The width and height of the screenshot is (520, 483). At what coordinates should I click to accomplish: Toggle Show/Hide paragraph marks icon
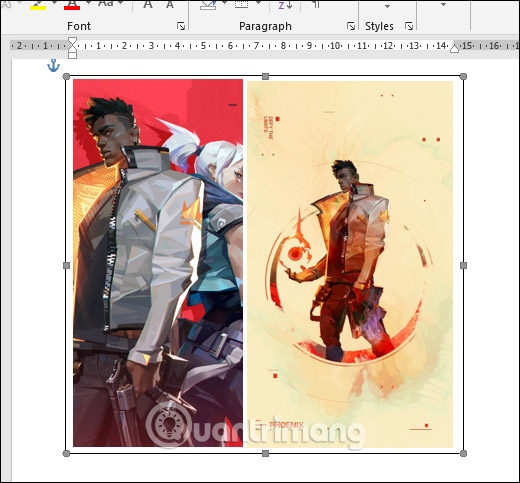click(x=316, y=4)
